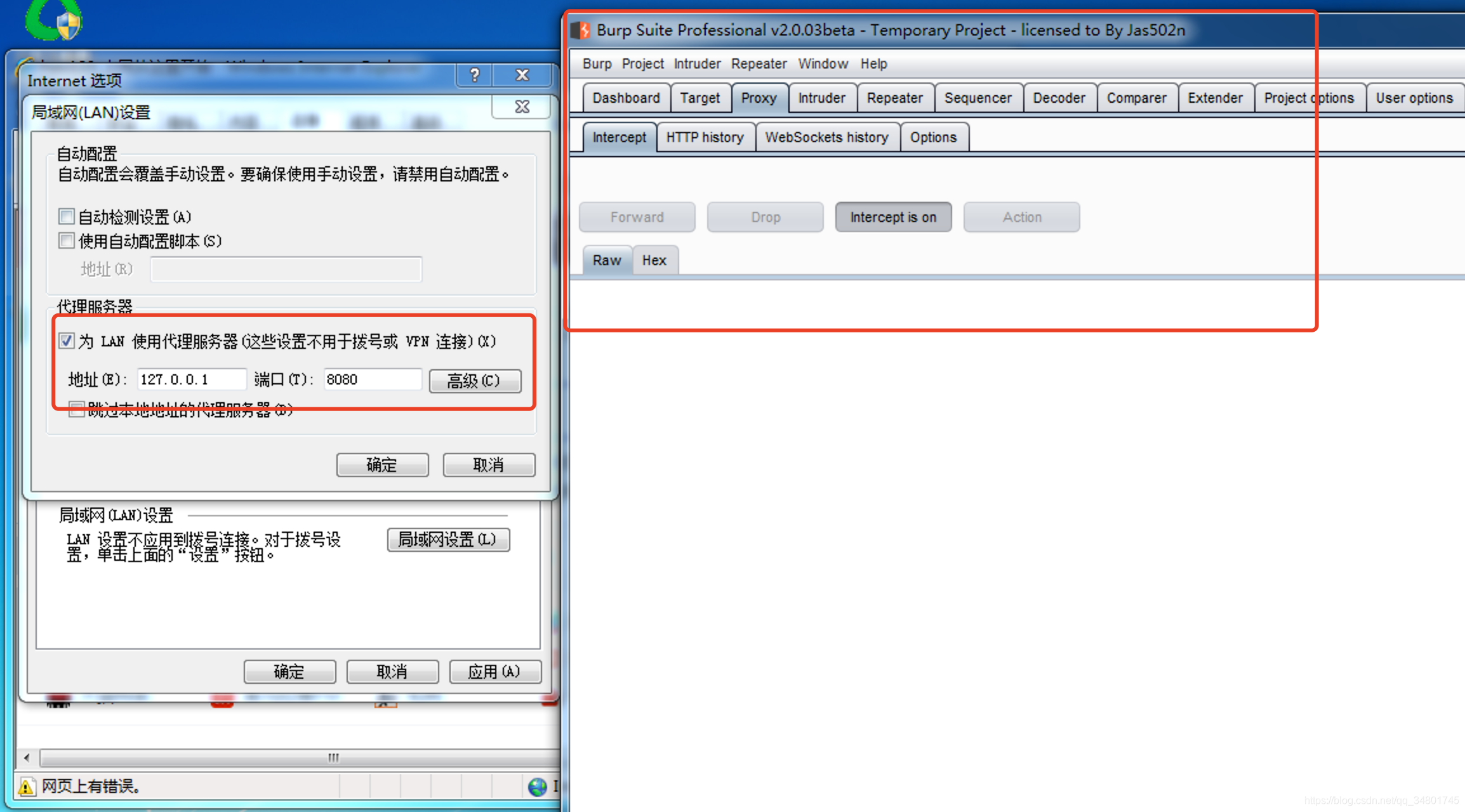
Task: Click the 端口 (T) port field with 8080
Action: point(372,379)
